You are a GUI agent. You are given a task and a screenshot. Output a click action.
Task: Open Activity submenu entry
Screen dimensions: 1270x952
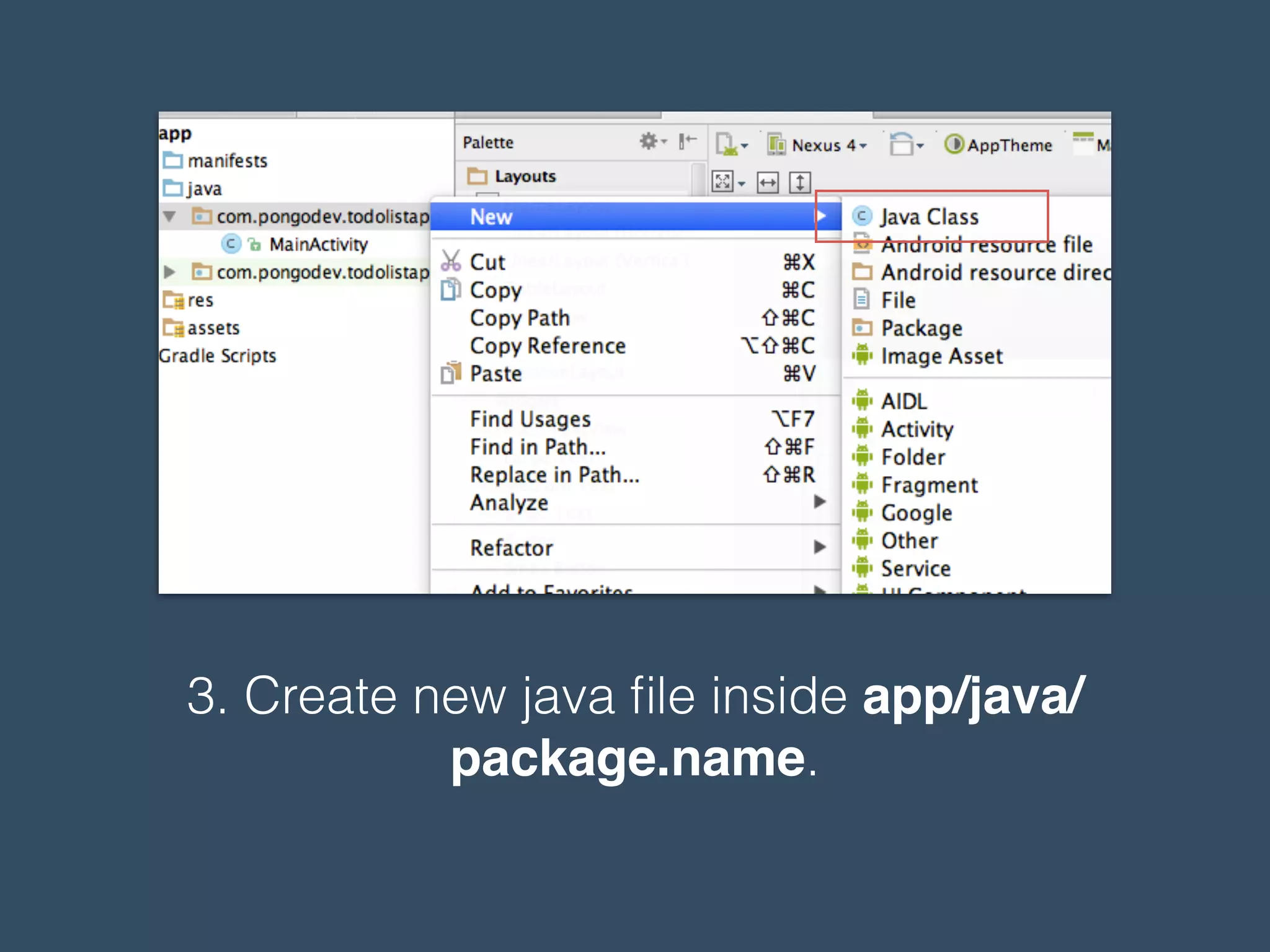click(977, 429)
